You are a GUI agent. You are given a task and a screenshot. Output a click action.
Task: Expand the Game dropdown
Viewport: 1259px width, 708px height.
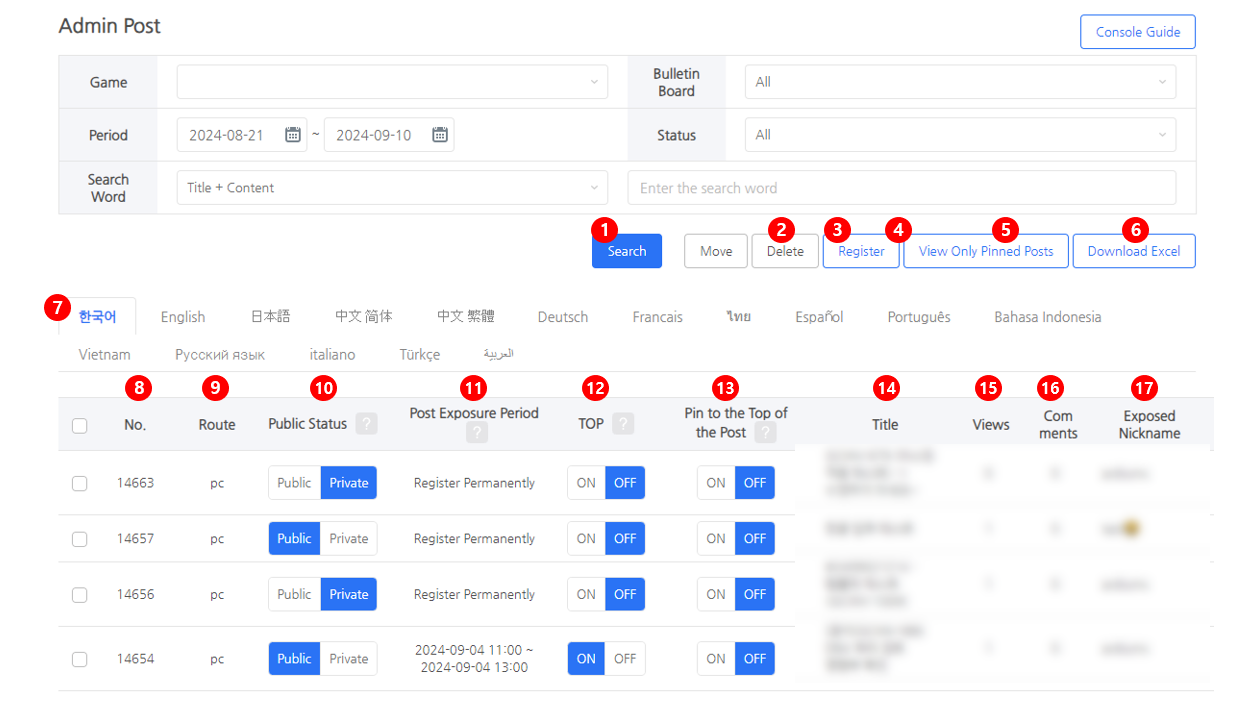[392, 82]
